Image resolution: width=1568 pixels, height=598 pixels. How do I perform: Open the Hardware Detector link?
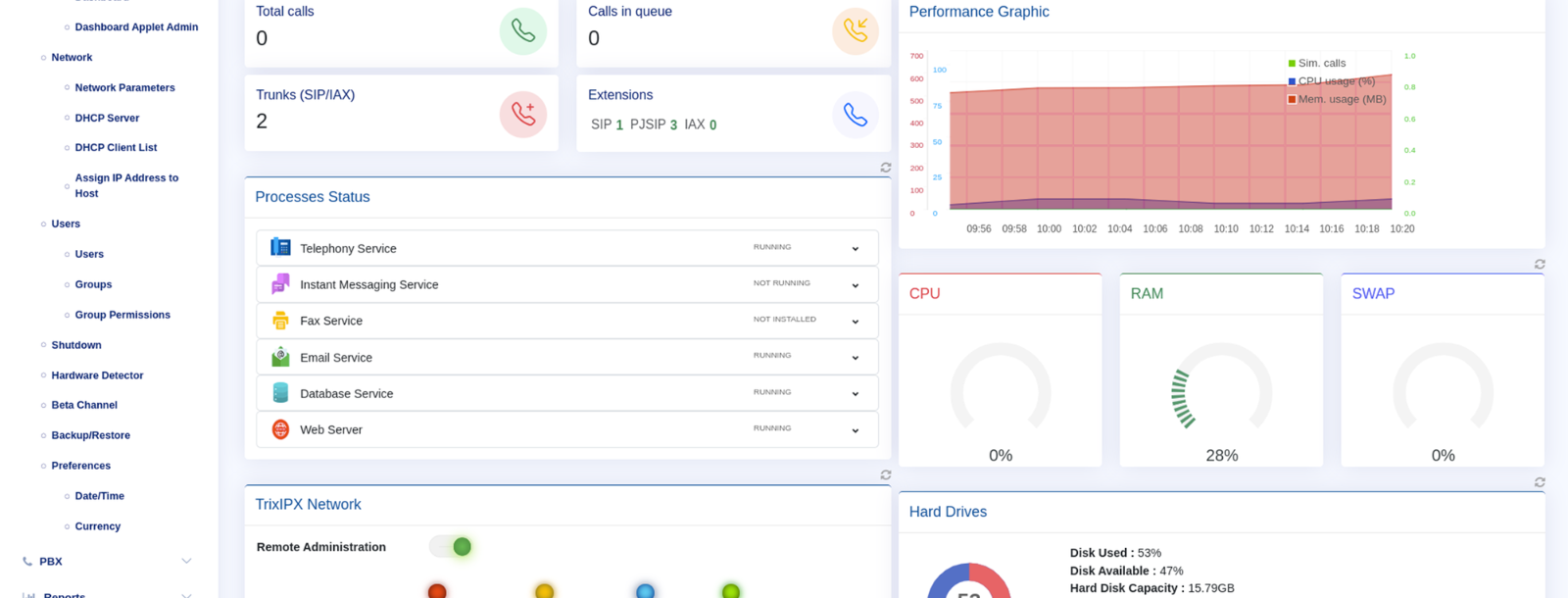tap(97, 375)
